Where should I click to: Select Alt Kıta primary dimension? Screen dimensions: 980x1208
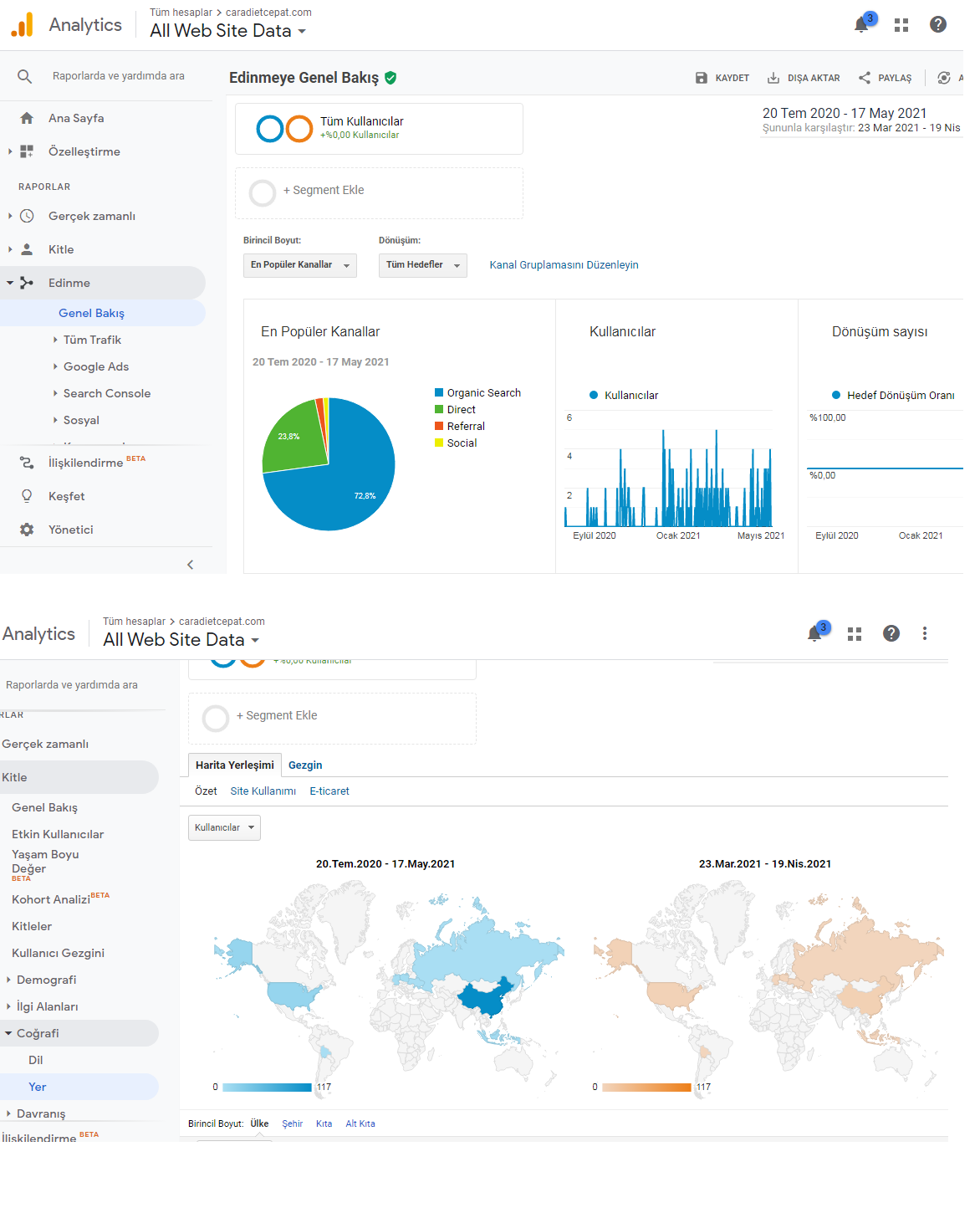[x=360, y=1124]
